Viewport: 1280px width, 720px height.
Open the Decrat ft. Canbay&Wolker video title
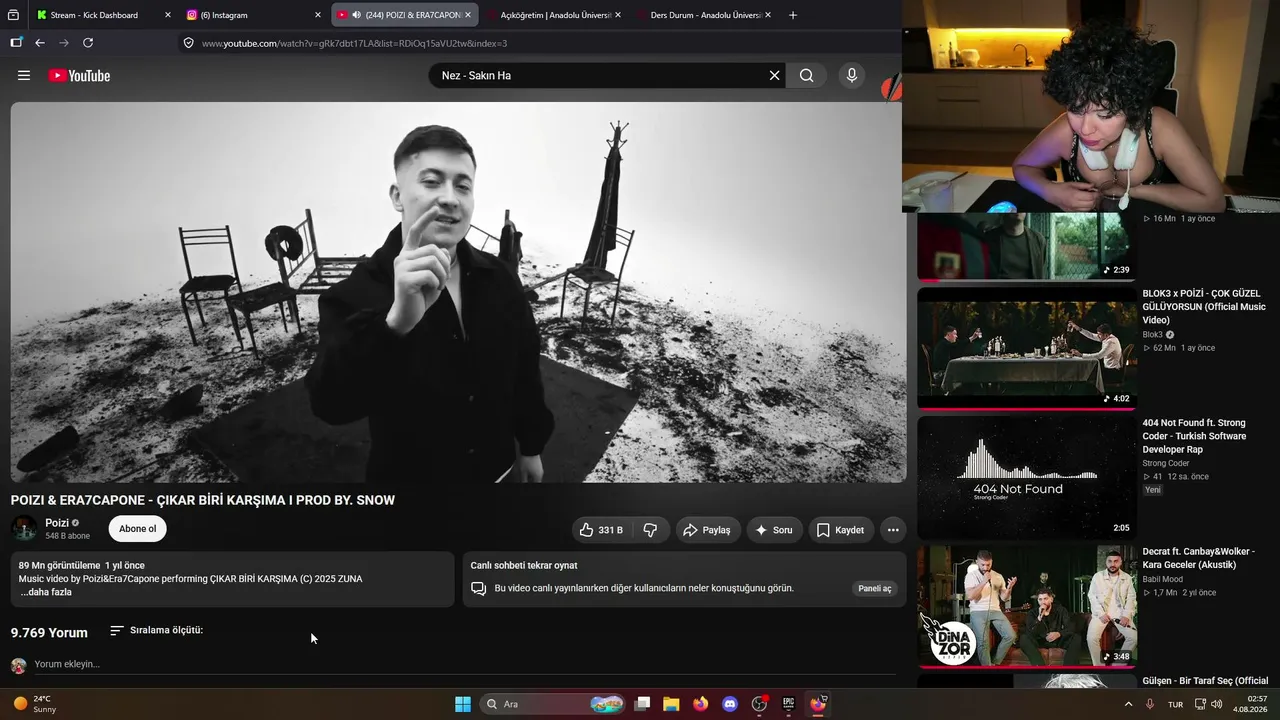coord(1198,558)
